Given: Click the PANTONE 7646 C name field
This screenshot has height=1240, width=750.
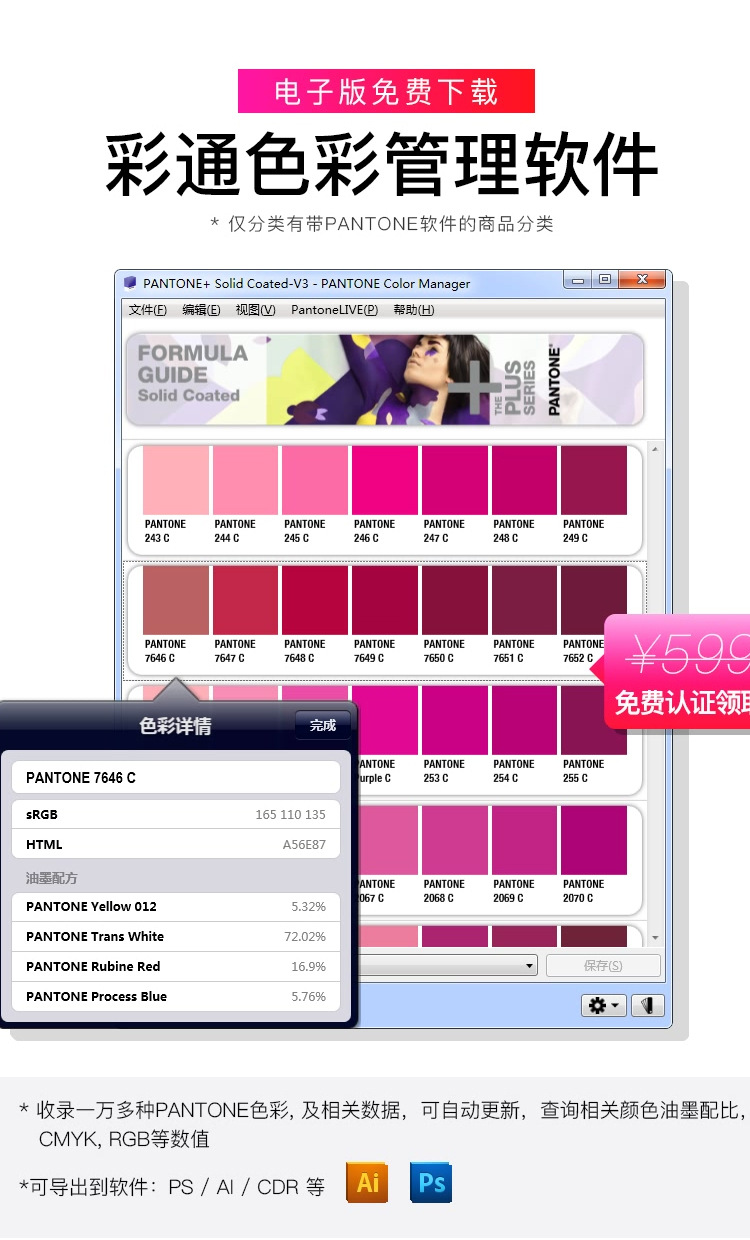Looking at the screenshot, I should pyautogui.click(x=176, y=777).
